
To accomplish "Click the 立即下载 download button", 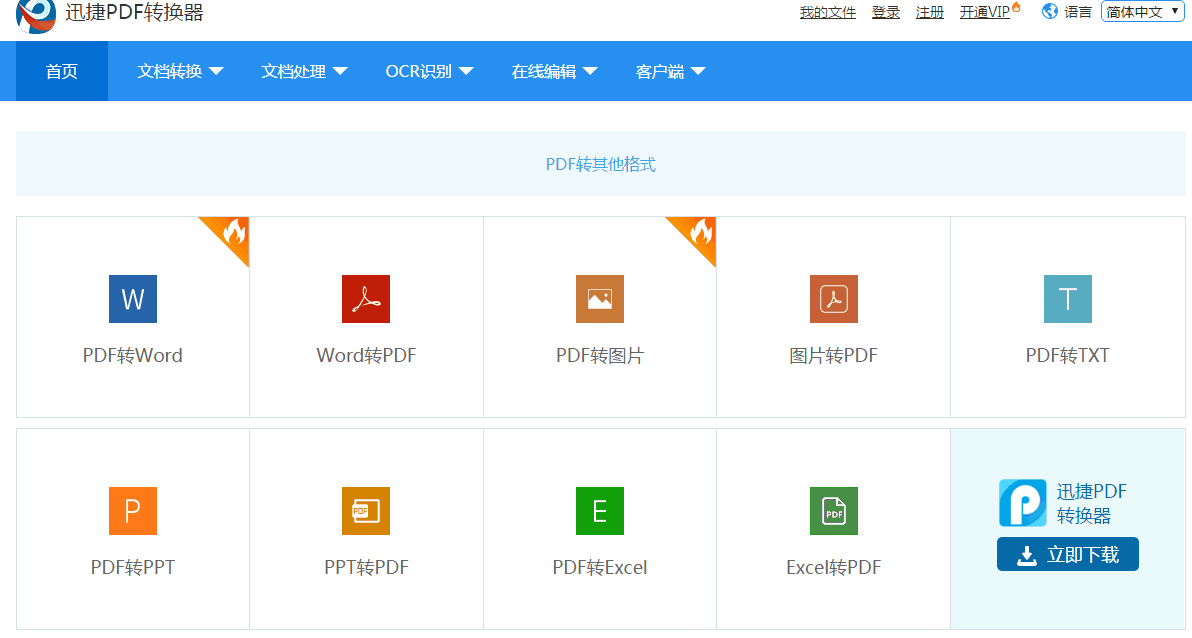I will click(1067, 555).
